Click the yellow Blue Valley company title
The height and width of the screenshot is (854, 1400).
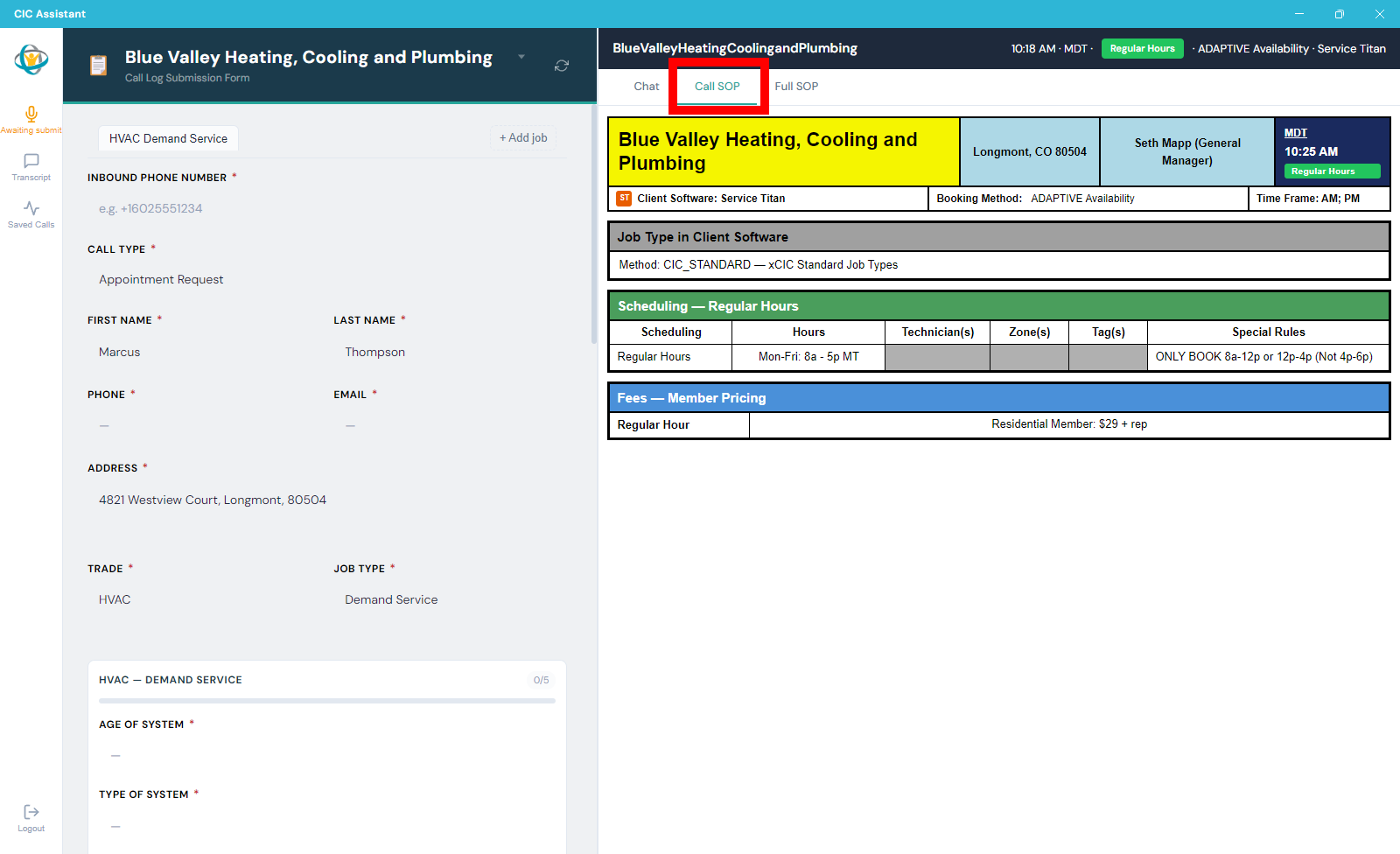click(783, 151)
